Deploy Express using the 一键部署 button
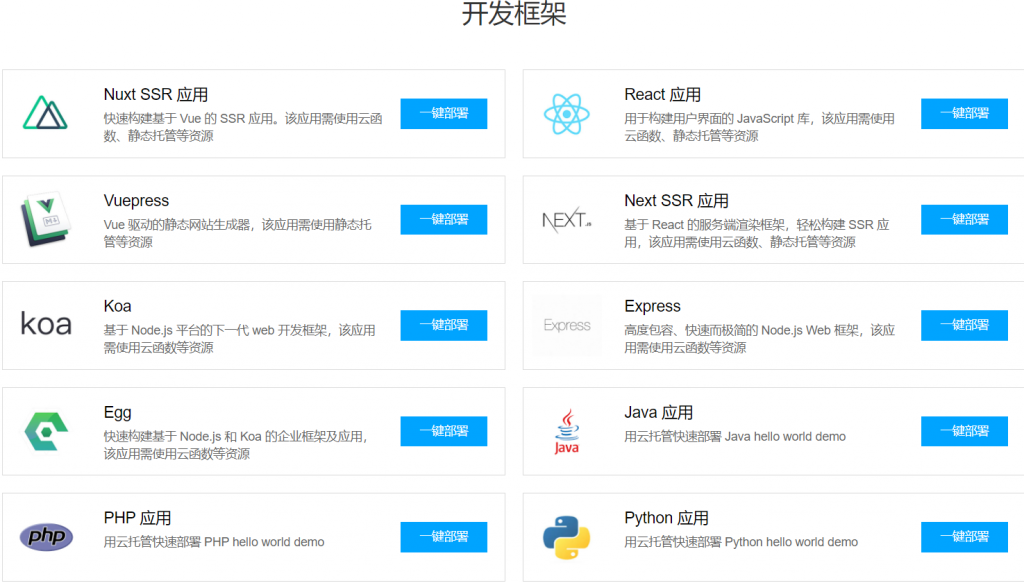1024x583 pixels. [x=965, y=325]
